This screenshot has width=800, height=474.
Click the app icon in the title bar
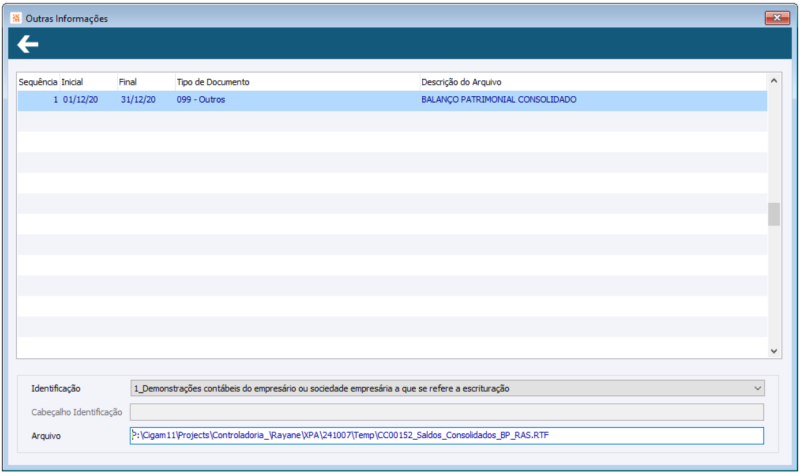pos(16,18)
